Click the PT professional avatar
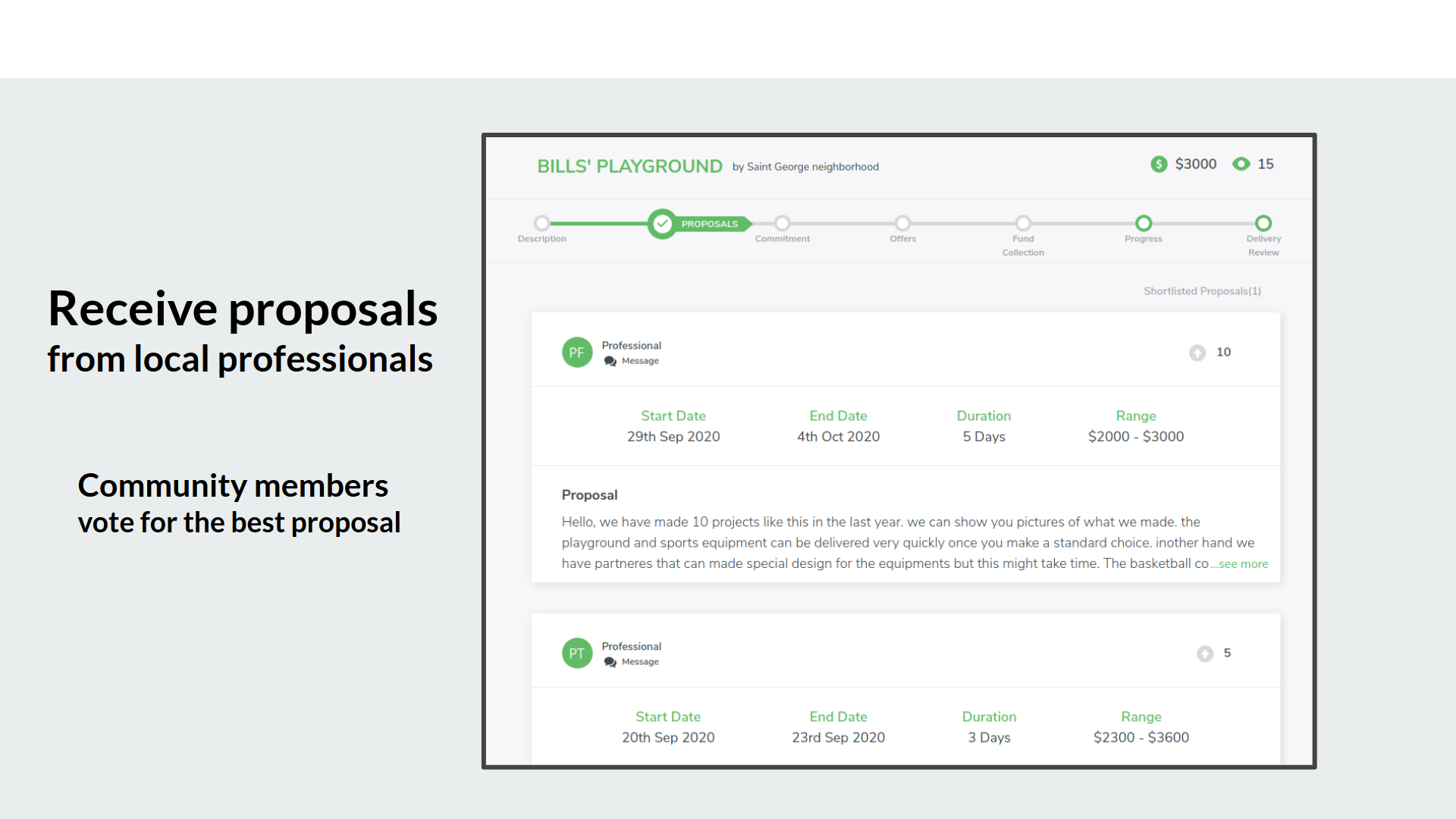The width and height of the screenshot is (1456, 819). [576, 654]
